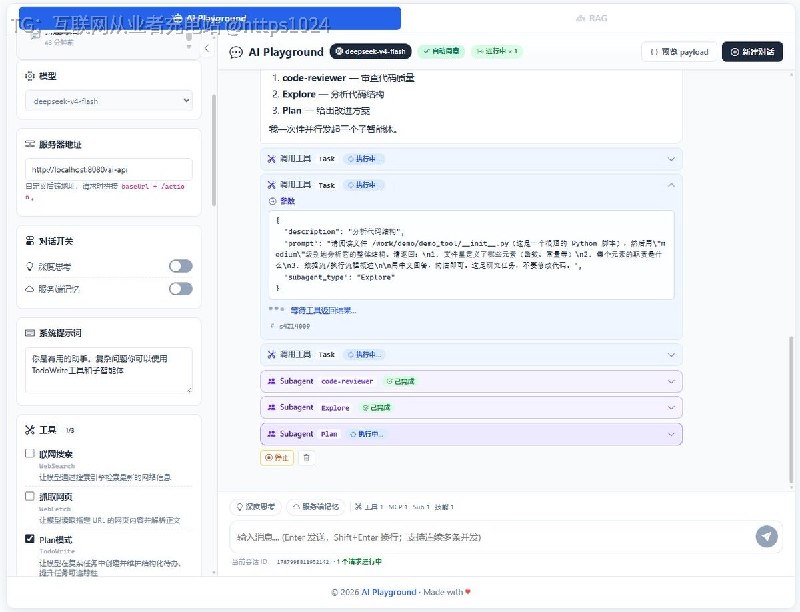800x612 pixels.
Task: Click the people icon on Subagent Explore row
Action: tap(271, 407)
